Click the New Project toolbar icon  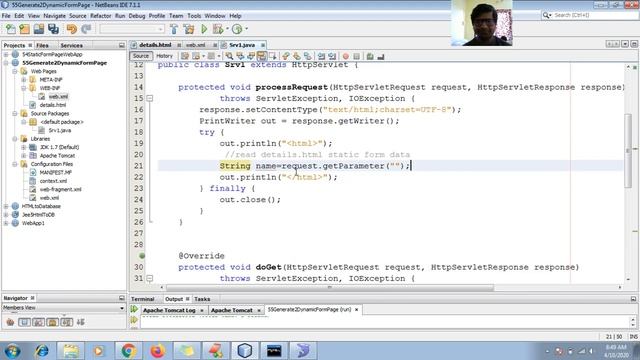24,29
